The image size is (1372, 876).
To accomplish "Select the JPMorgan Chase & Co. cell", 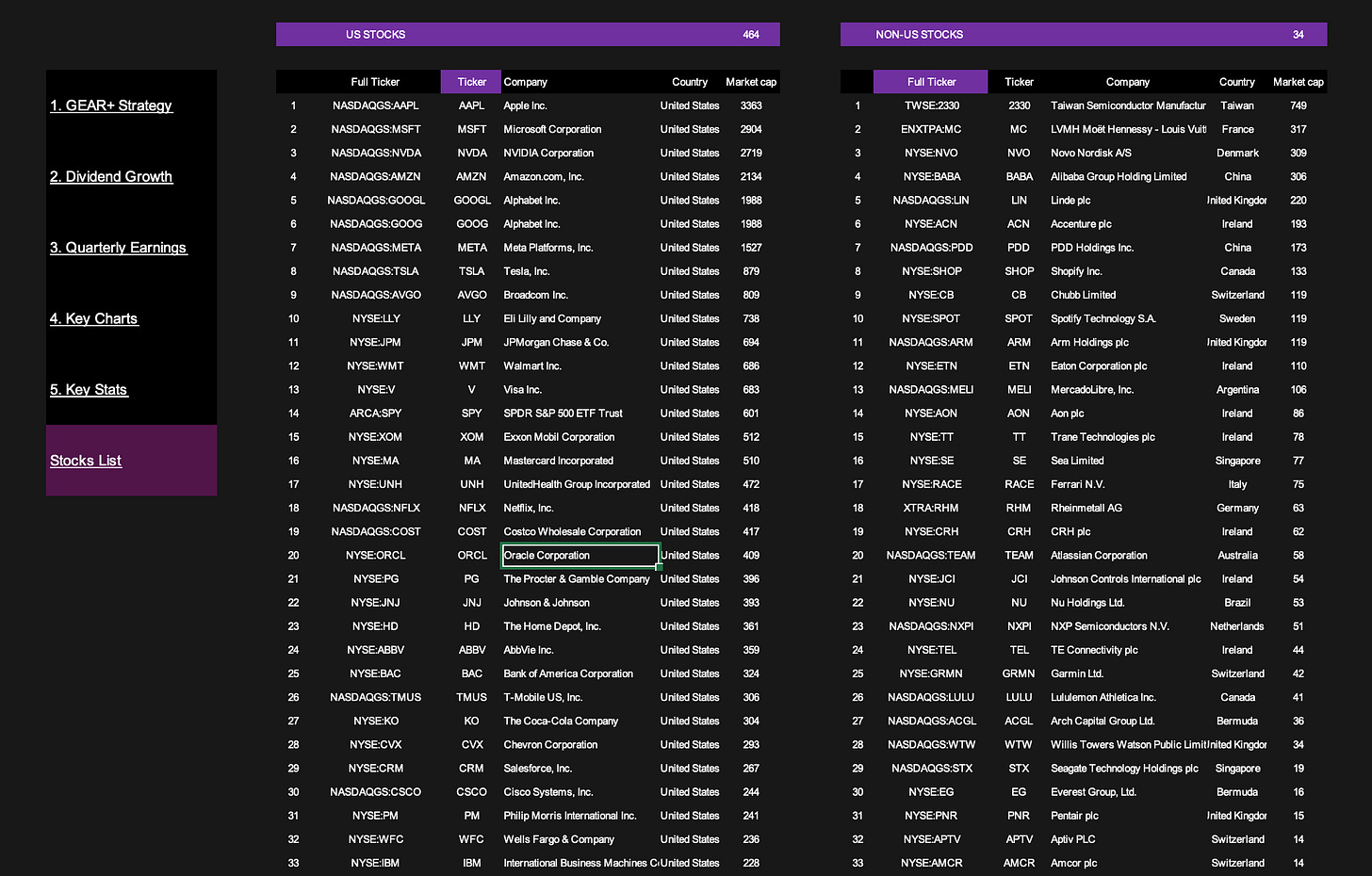I will point(556,342).
